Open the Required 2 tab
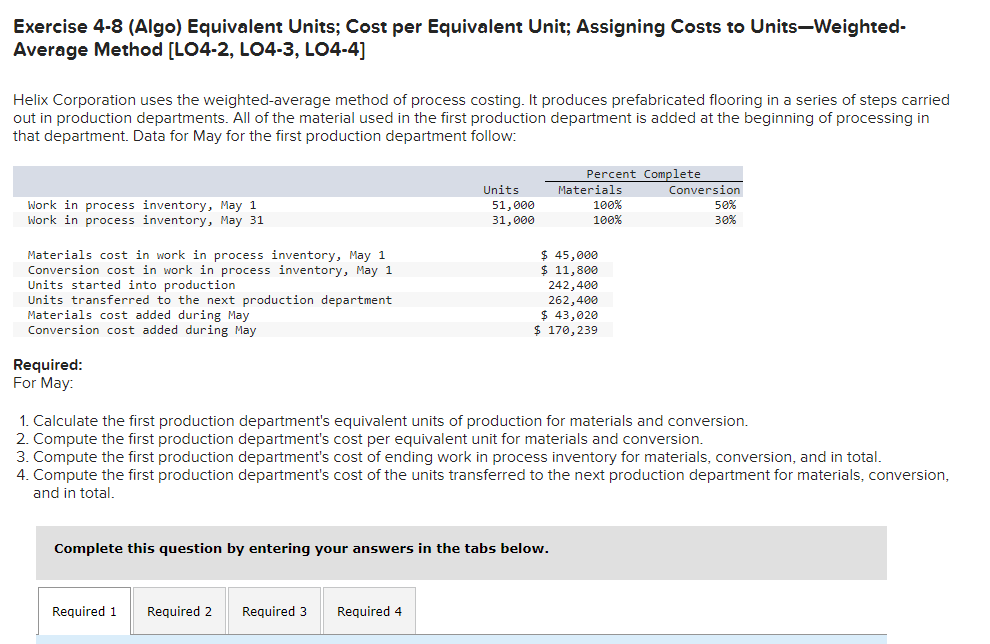Image resolution: width=990 pixels, height=644 pixels. point(179,611)
